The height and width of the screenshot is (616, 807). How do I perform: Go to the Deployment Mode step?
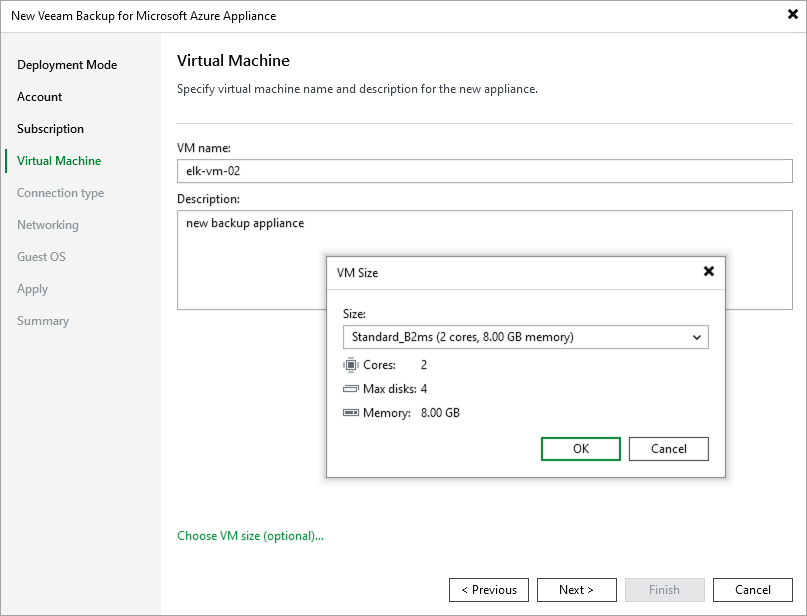click(67, 65)
